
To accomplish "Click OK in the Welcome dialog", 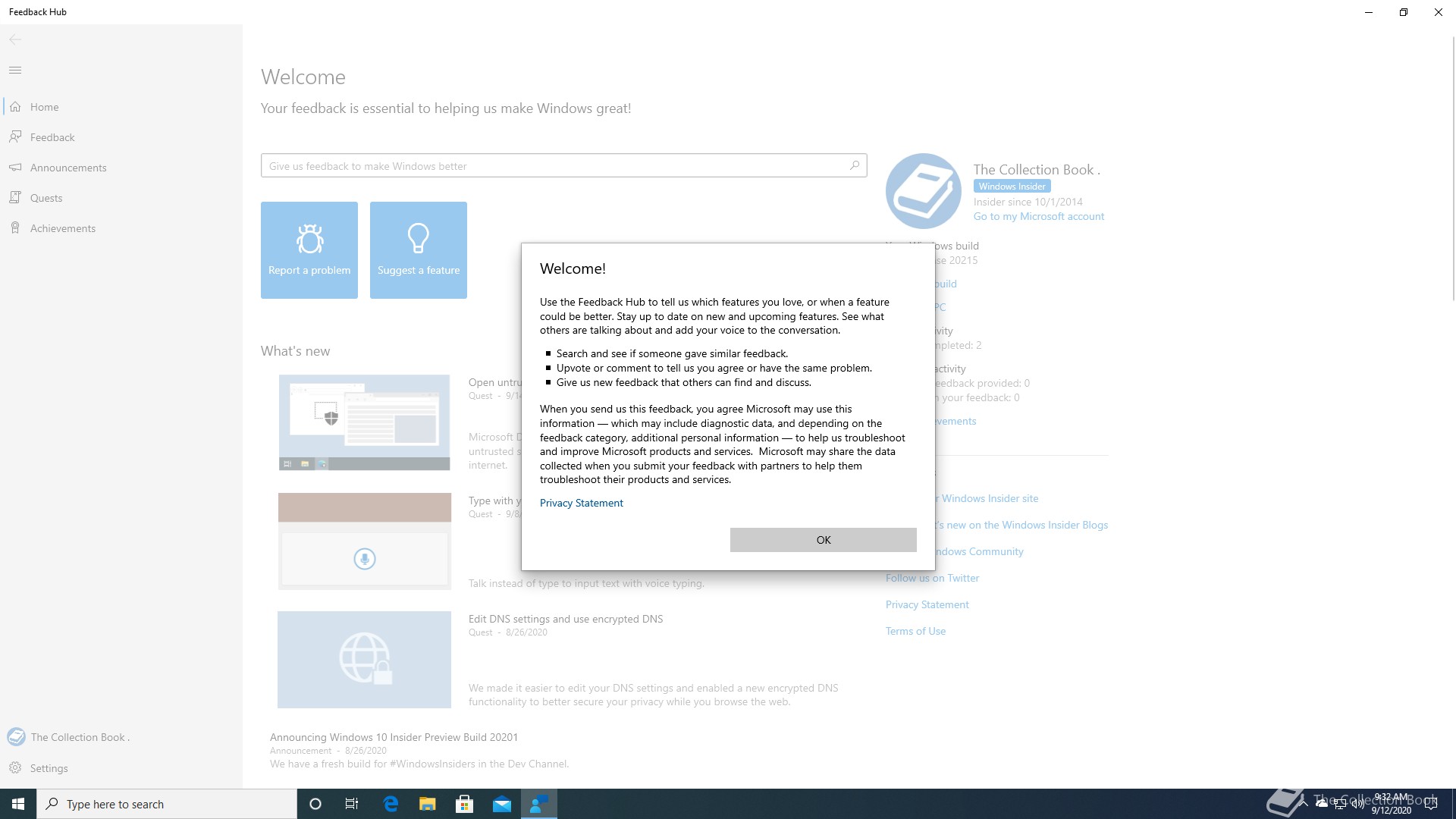I will 823,540.
